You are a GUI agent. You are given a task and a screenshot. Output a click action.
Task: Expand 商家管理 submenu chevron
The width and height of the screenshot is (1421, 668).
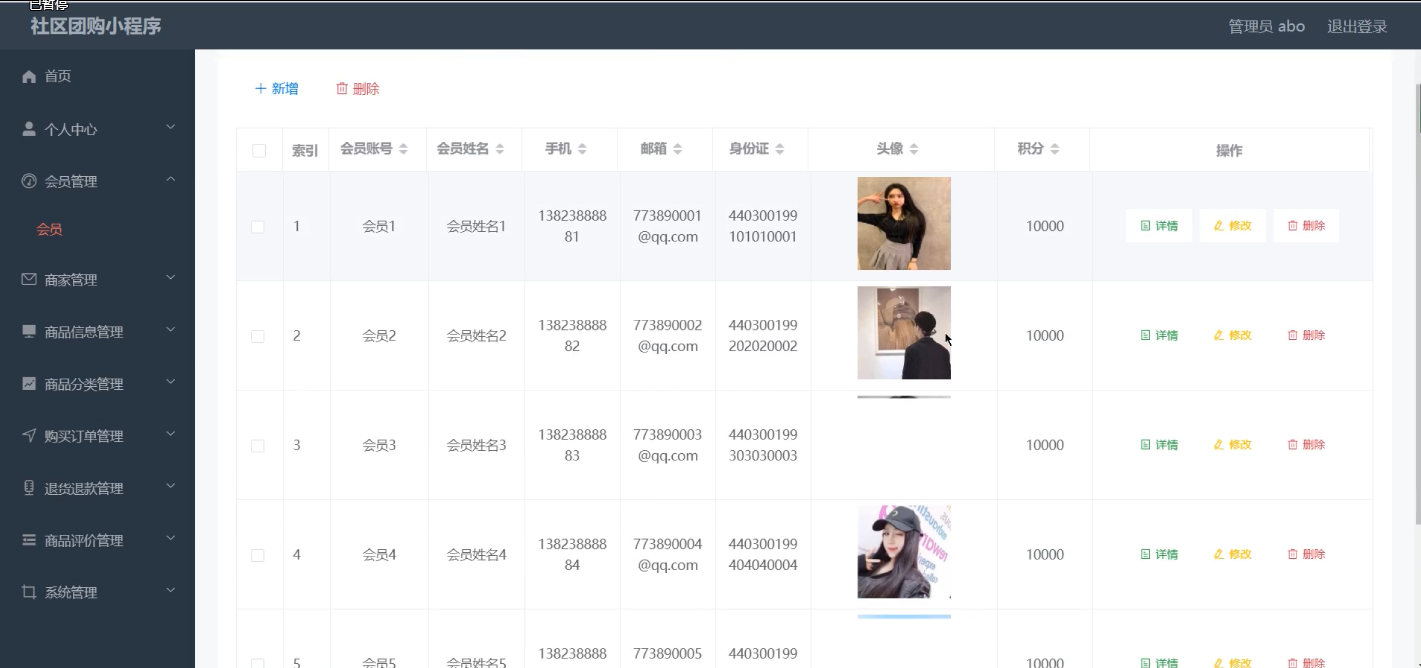pyautogui.click(x=170, y=278)
